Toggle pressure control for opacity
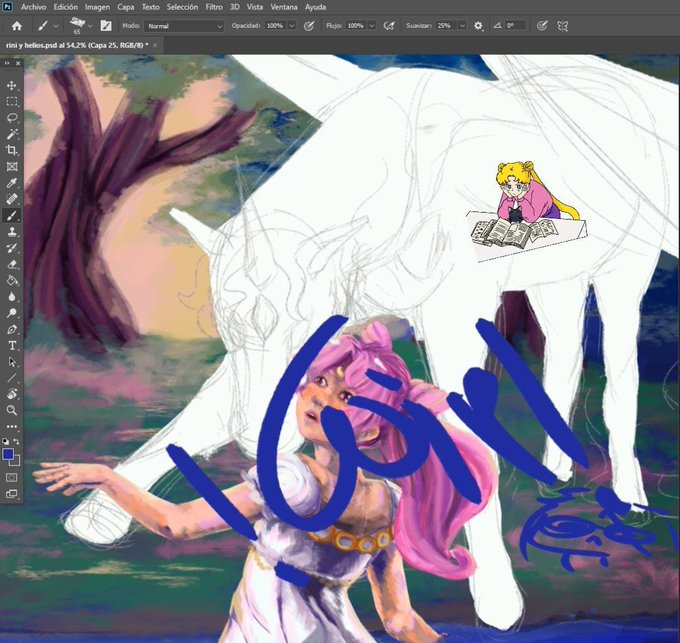The height and width of the screenshot is (643, 680). (309, 26)
